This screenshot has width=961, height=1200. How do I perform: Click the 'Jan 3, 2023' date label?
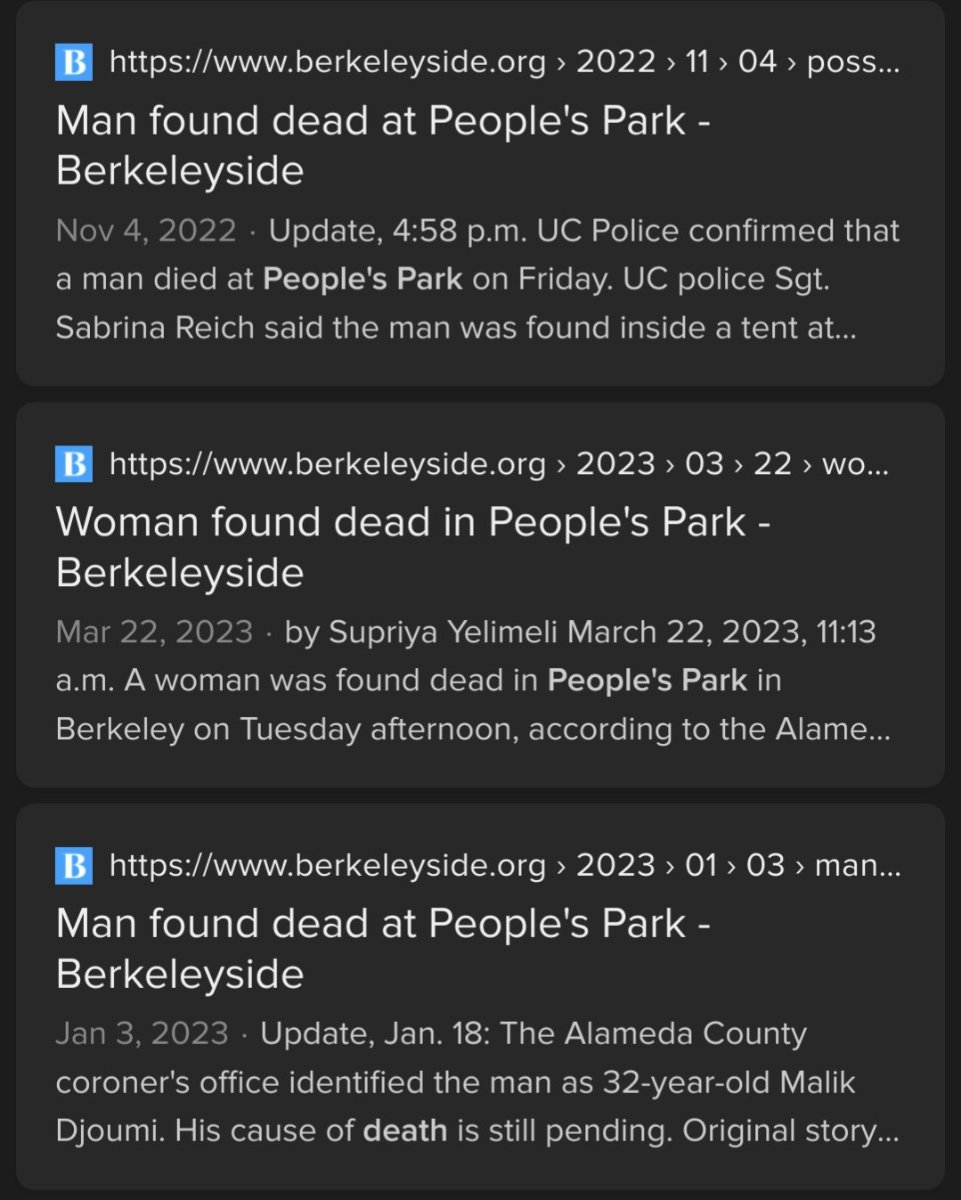click(142, 1033)
